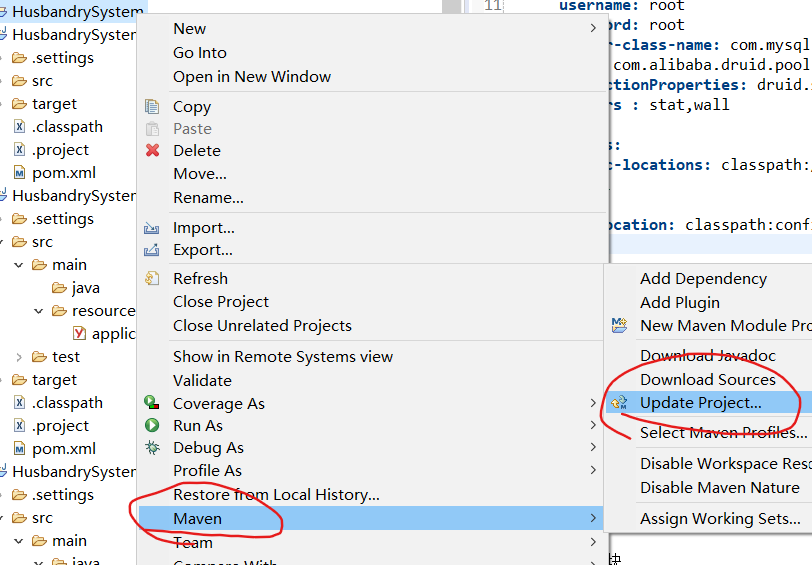The image size is (812, 565).
Task: Select Go Into from context menu
Action: pyautogui.click(x=200, y=52)
